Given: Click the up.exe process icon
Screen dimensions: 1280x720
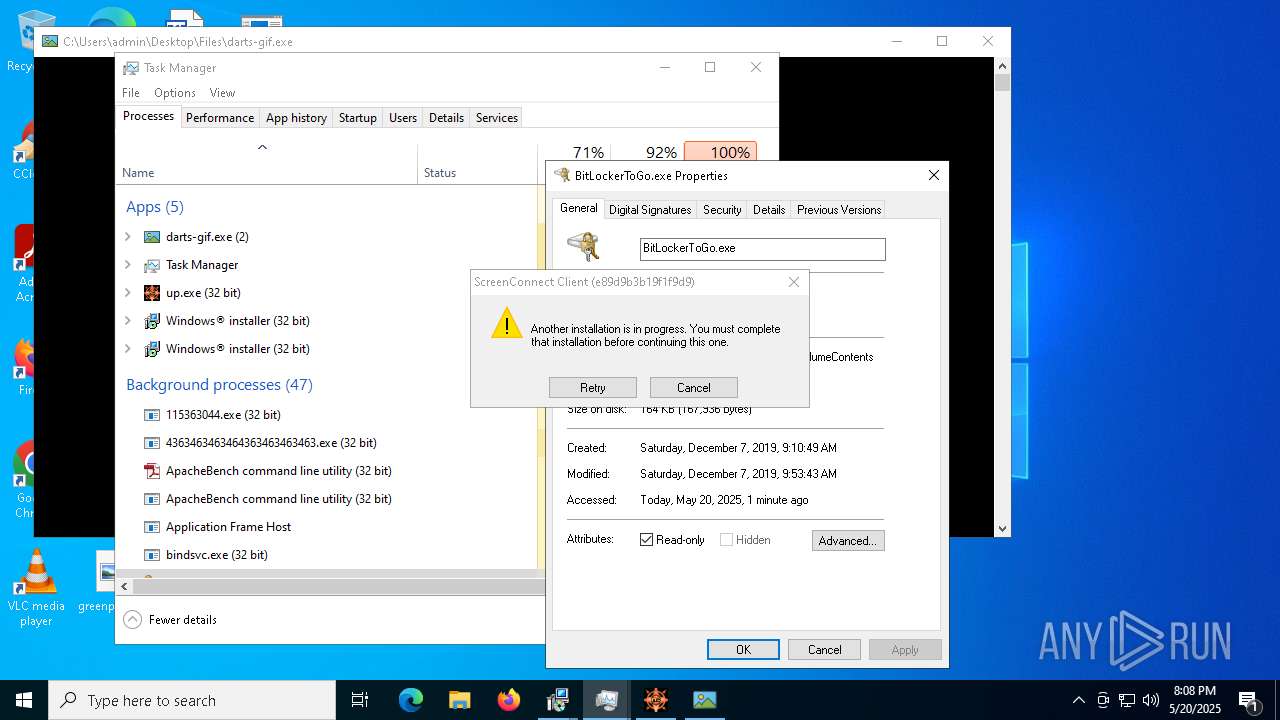Looking at the screenshot, I should [152, 293].
